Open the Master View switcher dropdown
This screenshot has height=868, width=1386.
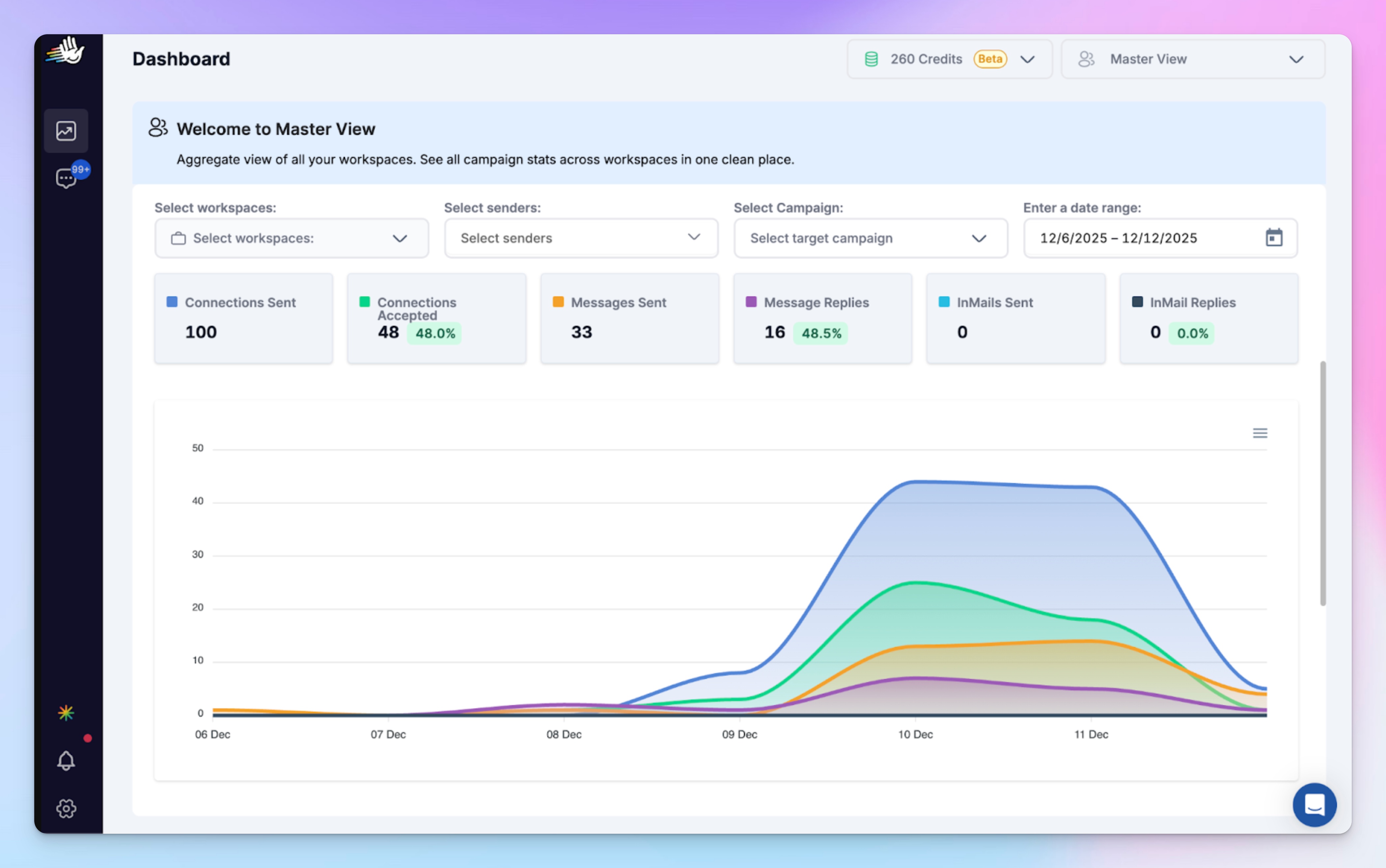tap(1193, 59)
